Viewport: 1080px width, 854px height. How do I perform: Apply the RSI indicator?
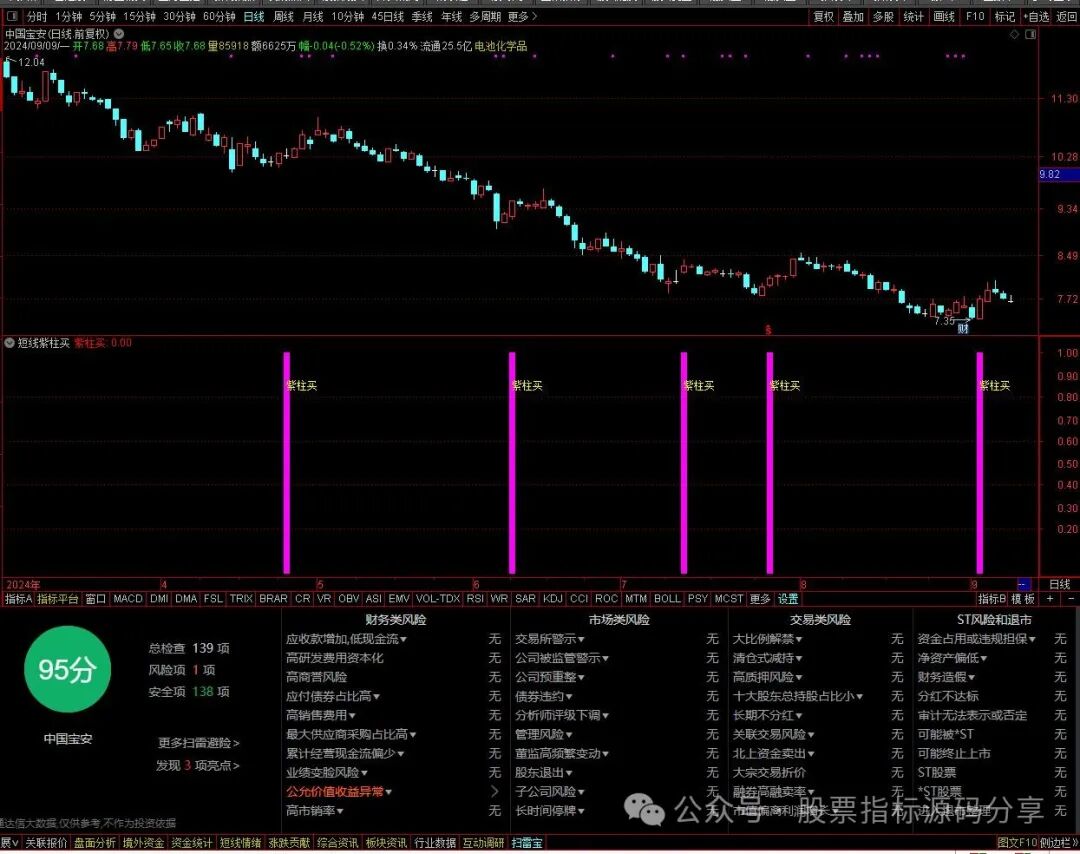(x=475, y=599)
